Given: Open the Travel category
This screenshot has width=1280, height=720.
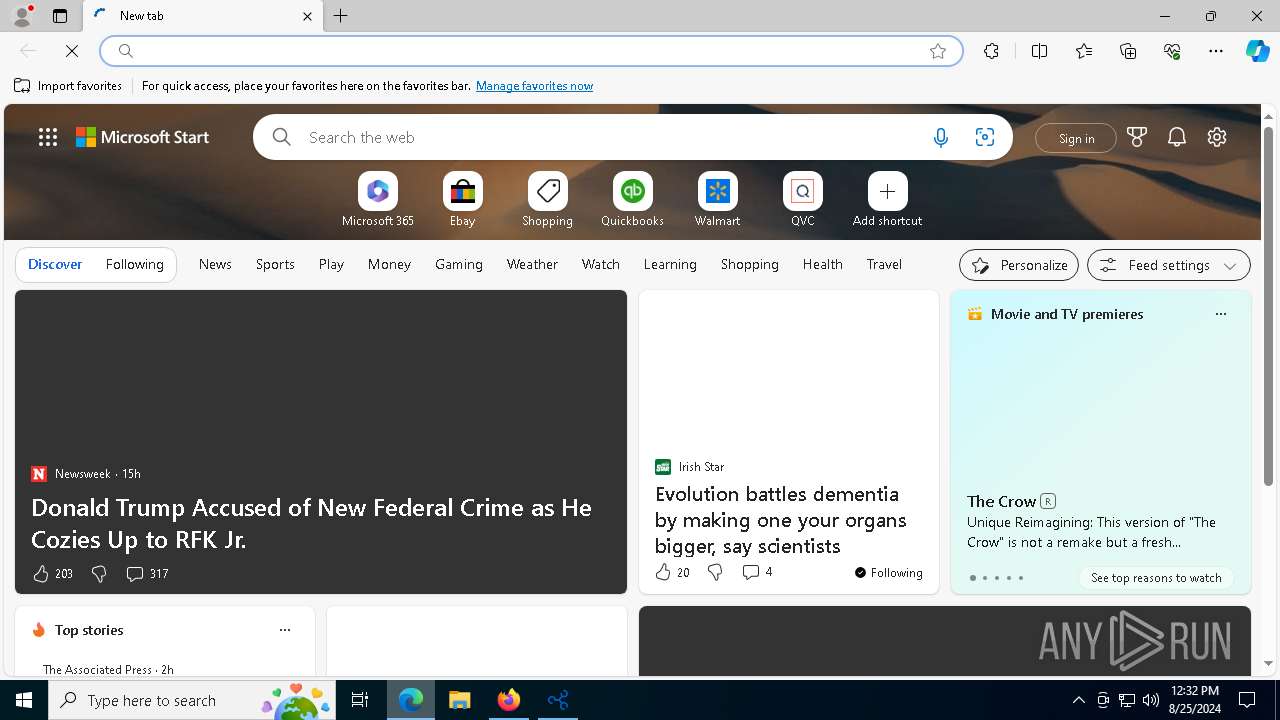Looking at the screenshot, I should pyautogui.click(x=884, y=265).
